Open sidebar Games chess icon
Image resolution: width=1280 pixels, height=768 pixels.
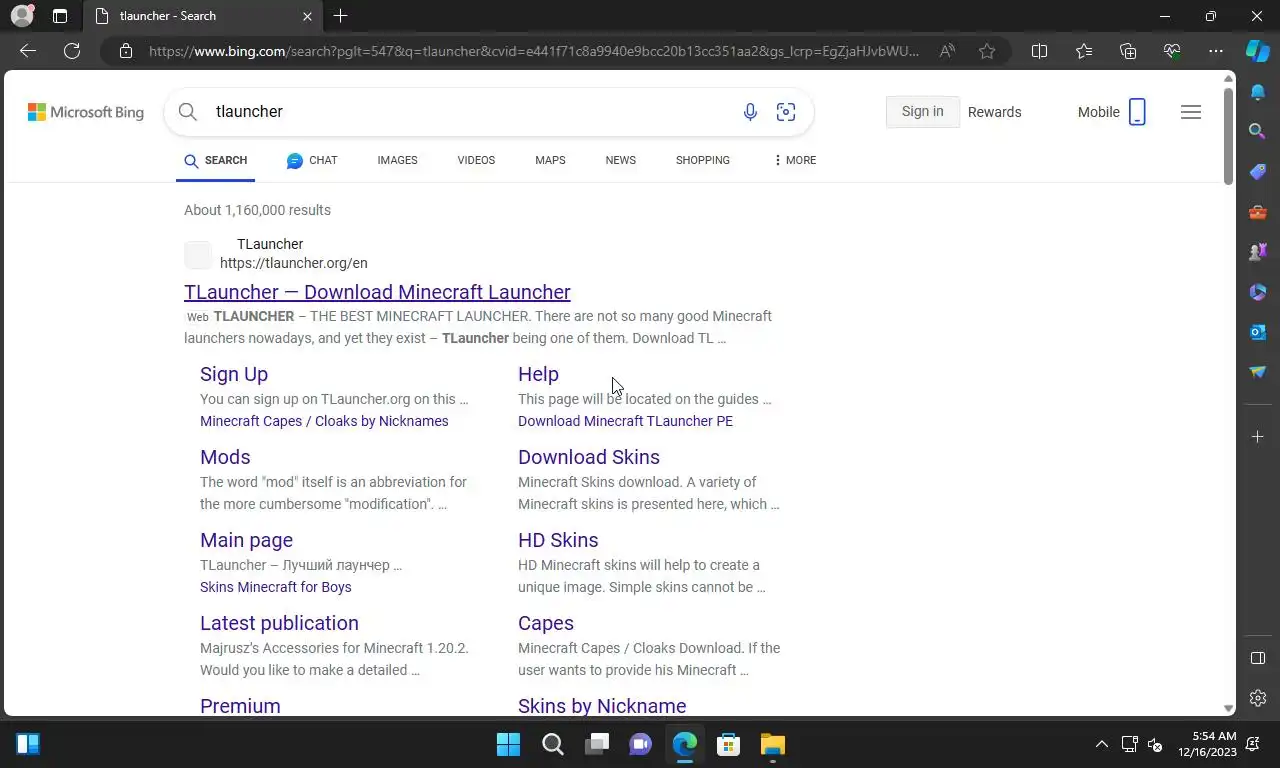[x=1258, y=252]
